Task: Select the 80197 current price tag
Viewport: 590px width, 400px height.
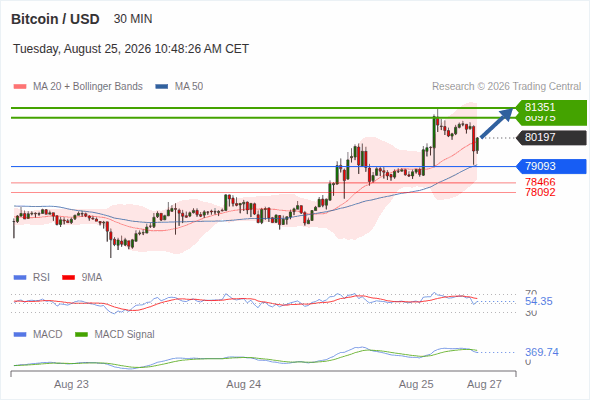Action: coord(551,137)
